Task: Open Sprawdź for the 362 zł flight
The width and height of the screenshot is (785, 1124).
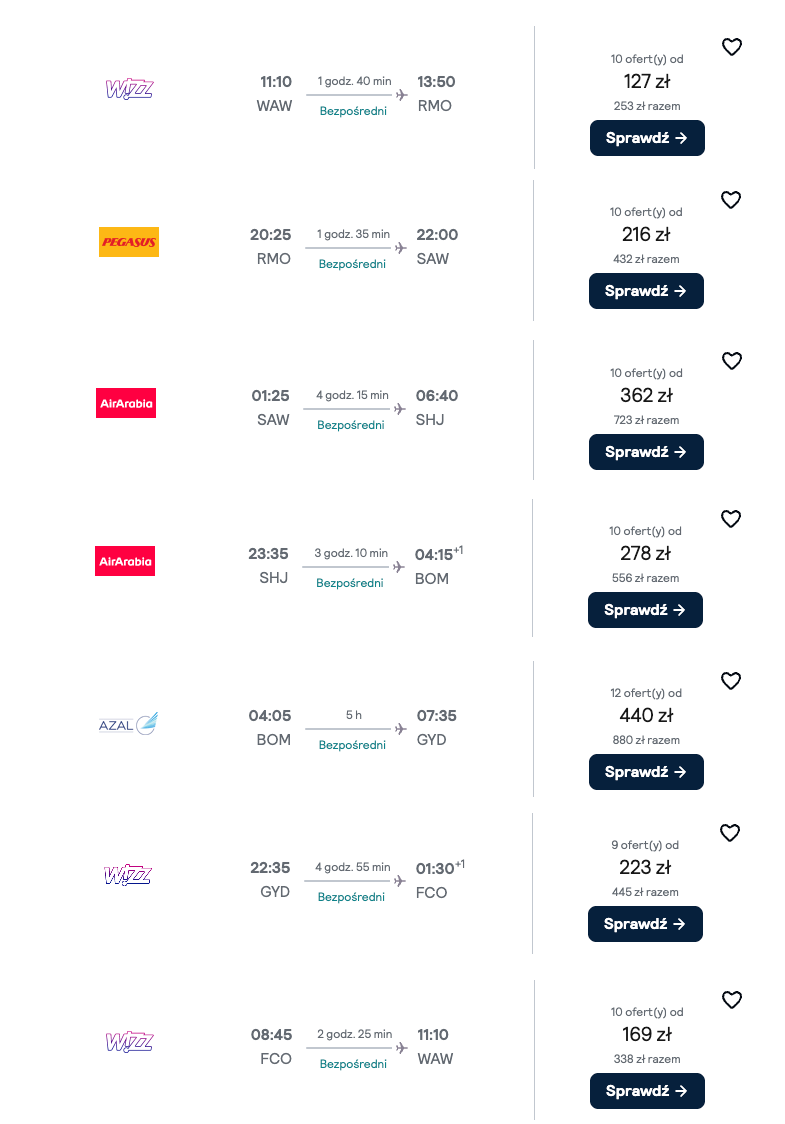Action: pos(646,452)
